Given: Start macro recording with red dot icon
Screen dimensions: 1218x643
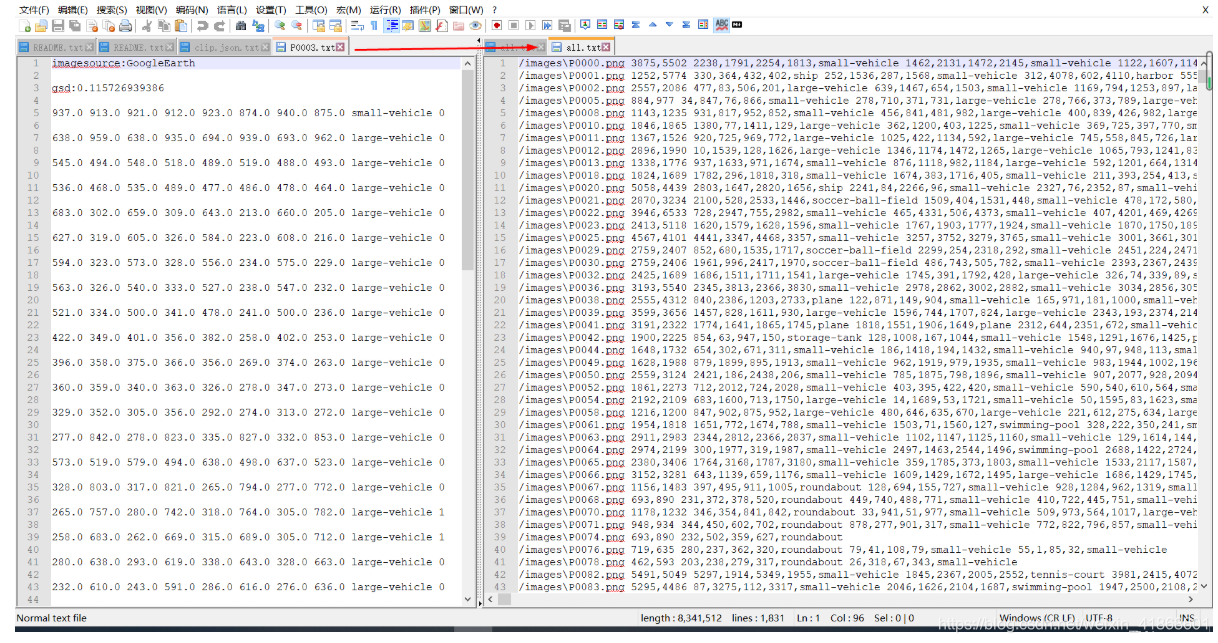Looking at the screenshot, I should (x=497, y=25).
